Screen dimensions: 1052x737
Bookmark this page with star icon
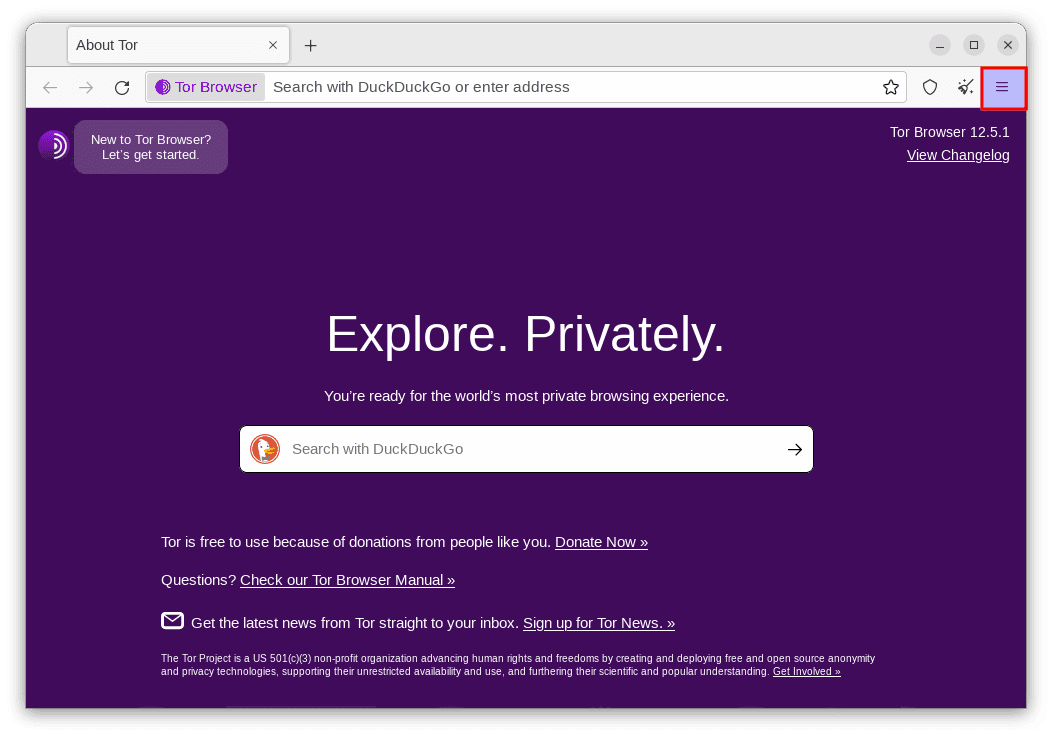(891, 87)
